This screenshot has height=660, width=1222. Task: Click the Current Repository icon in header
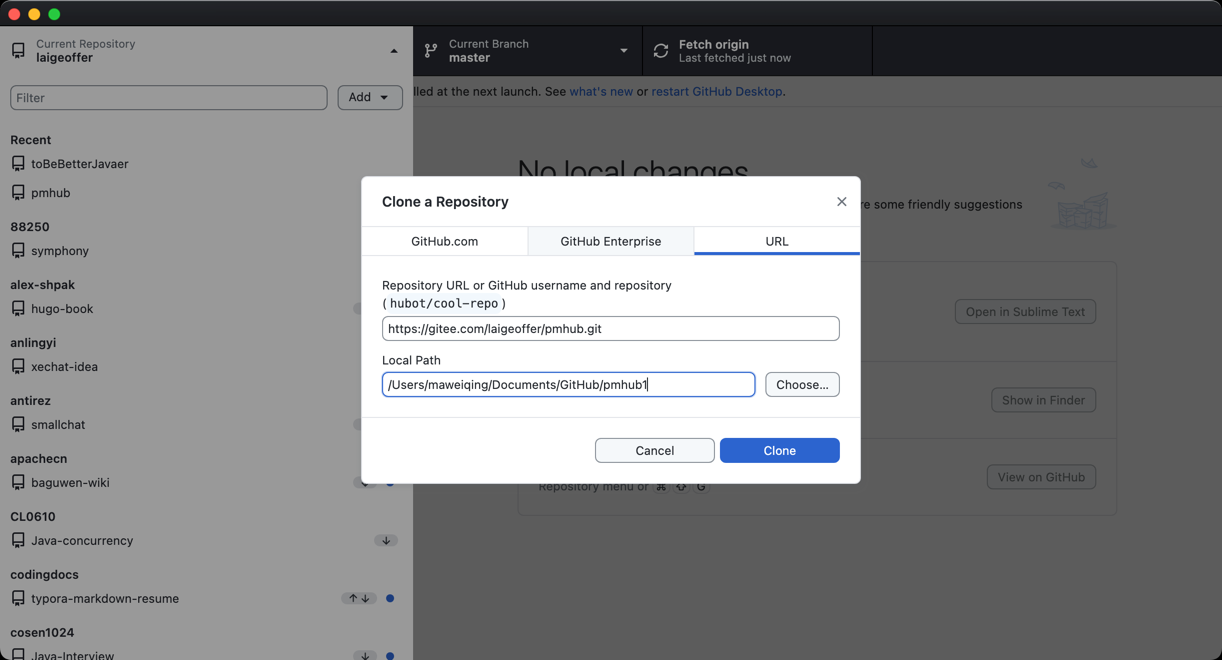coord(18,51)
